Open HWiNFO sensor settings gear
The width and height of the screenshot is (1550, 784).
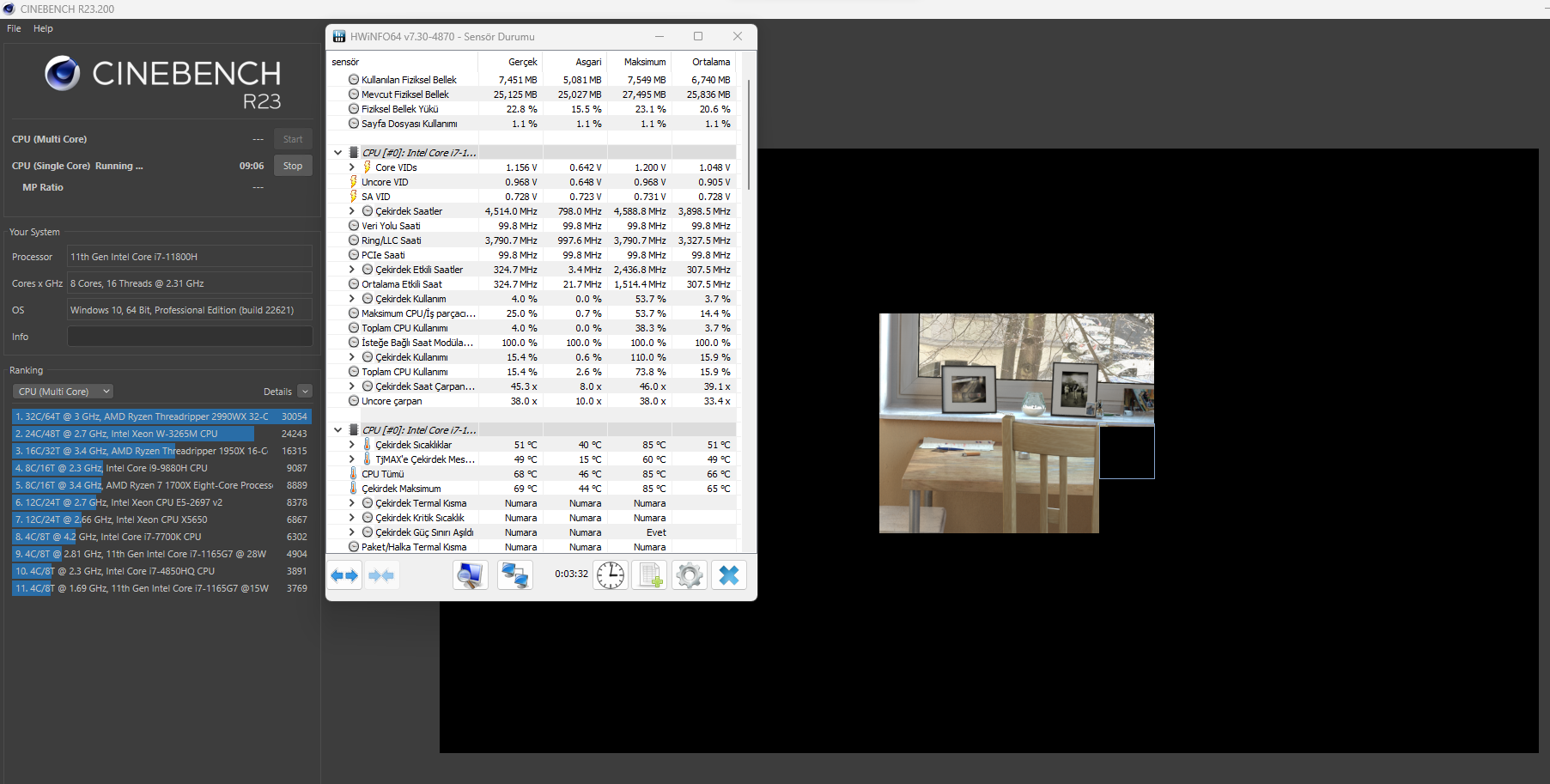[690, 575]
